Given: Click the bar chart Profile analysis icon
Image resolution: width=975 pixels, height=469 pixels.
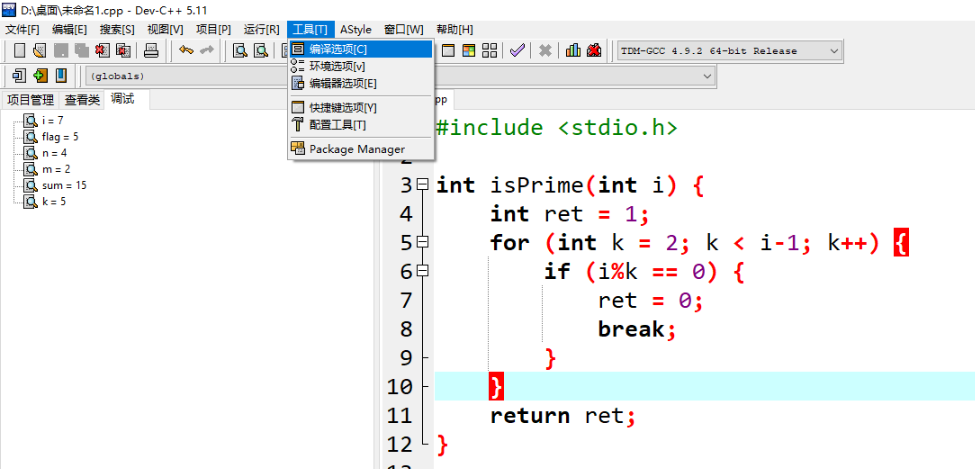Looking at the screenshot, I should [573, 51].
